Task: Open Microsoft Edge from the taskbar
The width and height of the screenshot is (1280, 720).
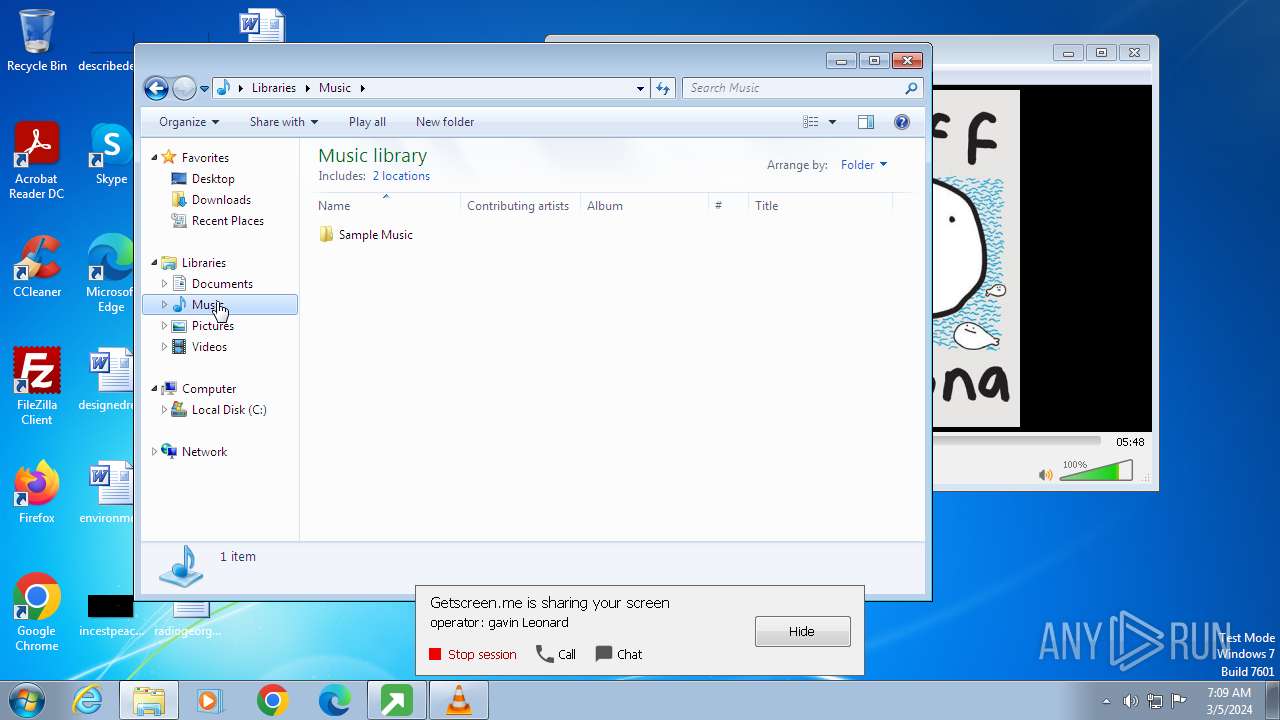Action: coord(334,701)
